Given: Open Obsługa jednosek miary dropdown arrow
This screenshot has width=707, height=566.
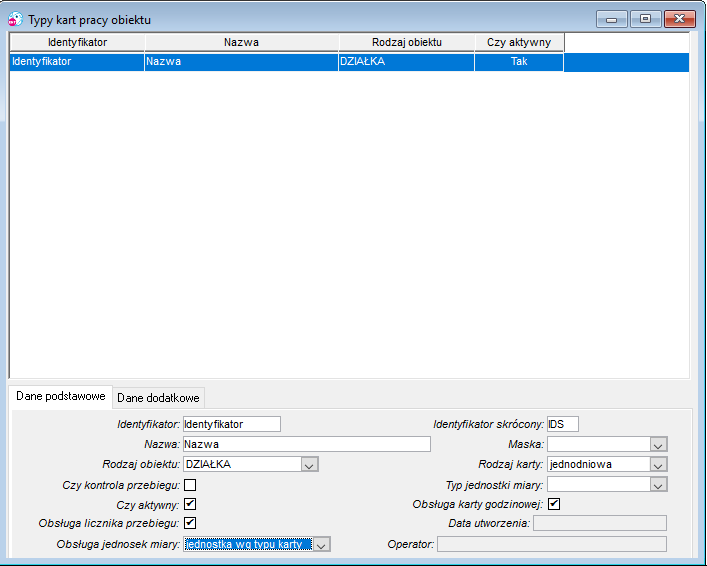Looking at the screenshot, I should tap(321, 544).
